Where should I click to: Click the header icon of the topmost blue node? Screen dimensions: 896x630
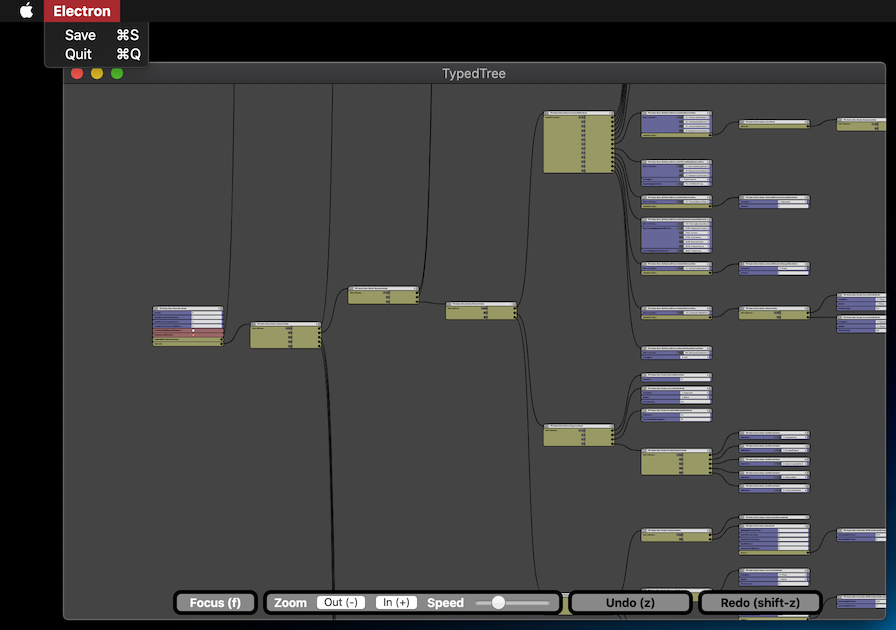[644, 112]
